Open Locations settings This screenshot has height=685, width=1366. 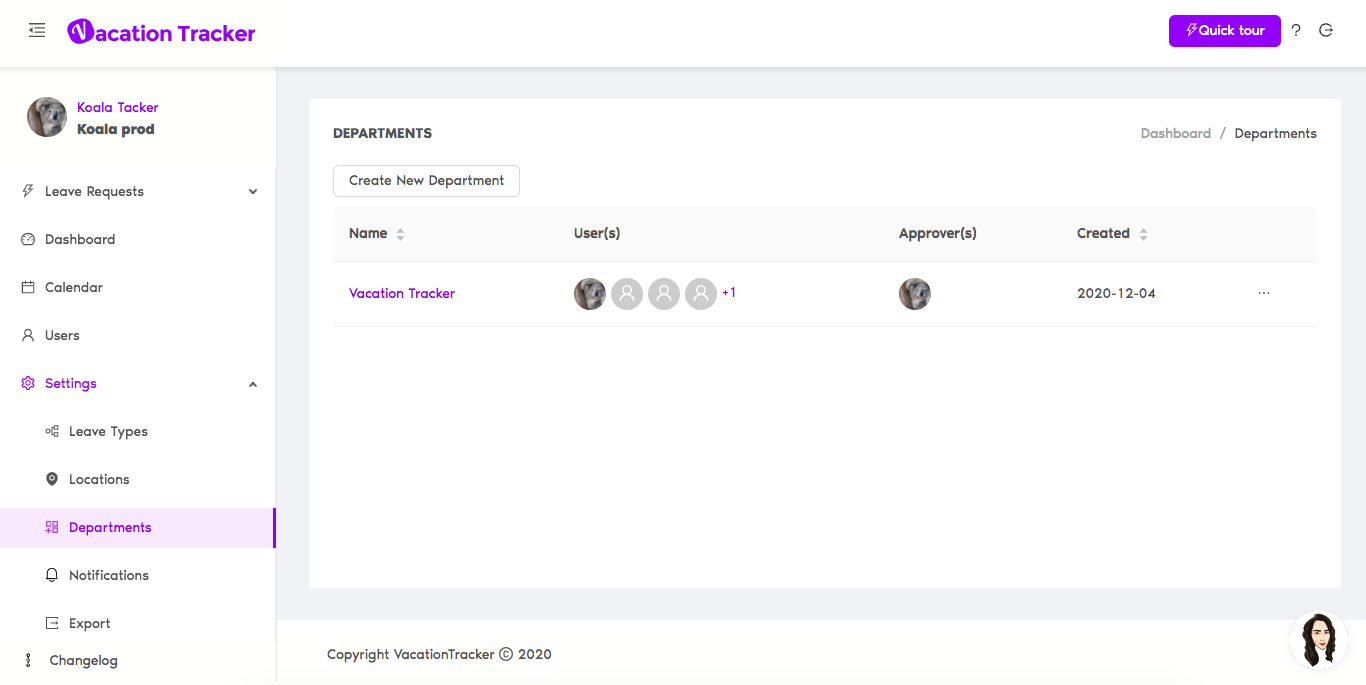(x=138, y=479)
